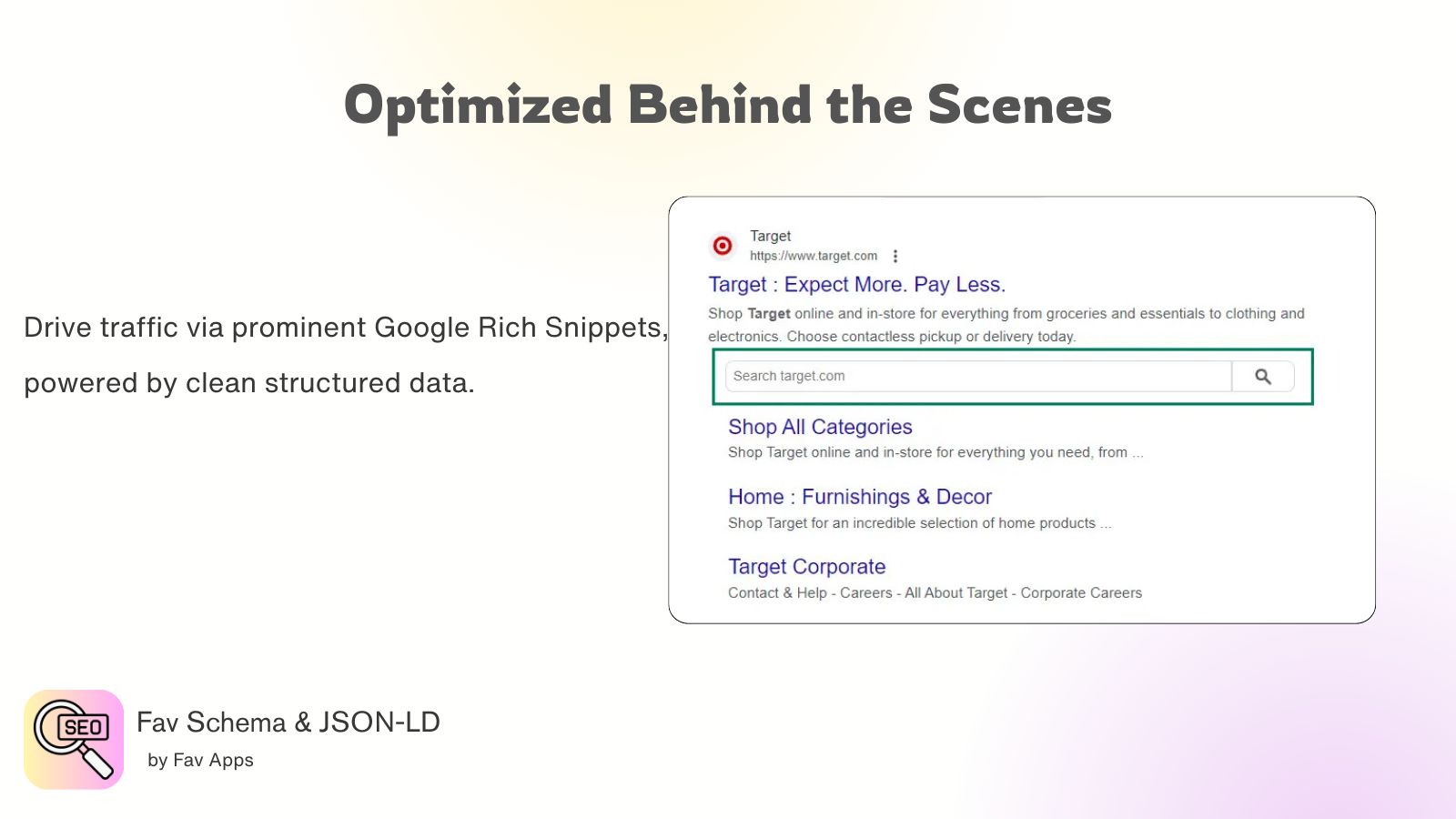Click the Target site name label
1456x819 pixels.
point(770,235)
